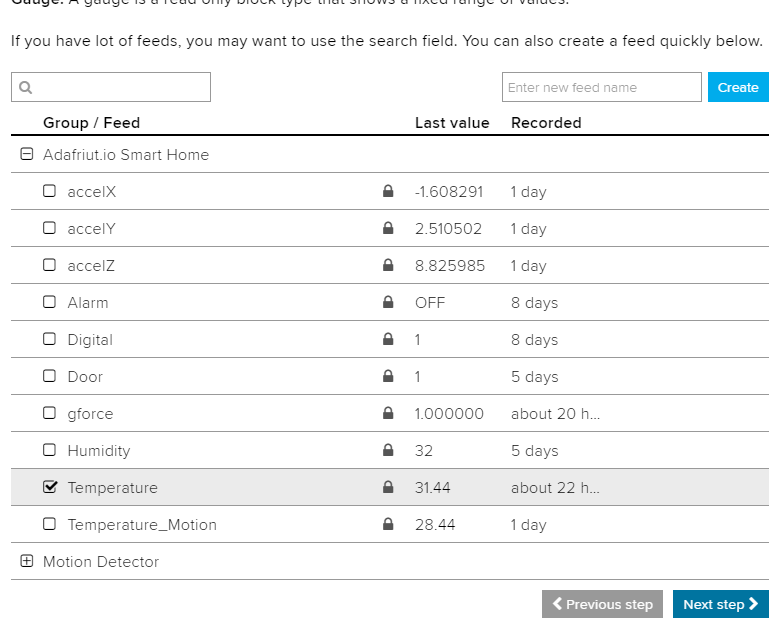Select the accelZ feed checkbox
The image size is (784, 635).
50,265
